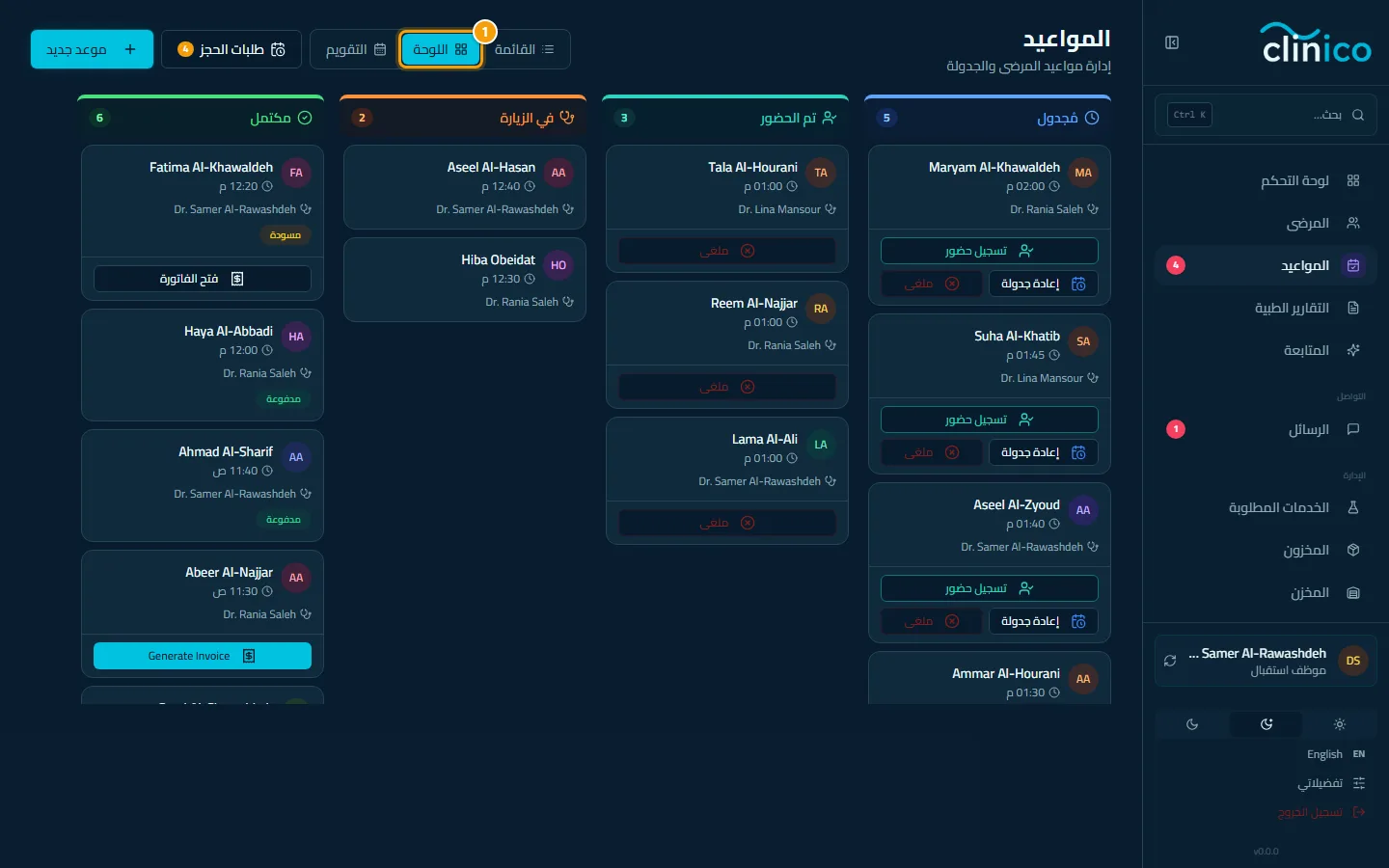This screenshot has width=1389, height=868.
Task: Check in Suha Al-Khatib تسجيل حضور
Action: 990,420
